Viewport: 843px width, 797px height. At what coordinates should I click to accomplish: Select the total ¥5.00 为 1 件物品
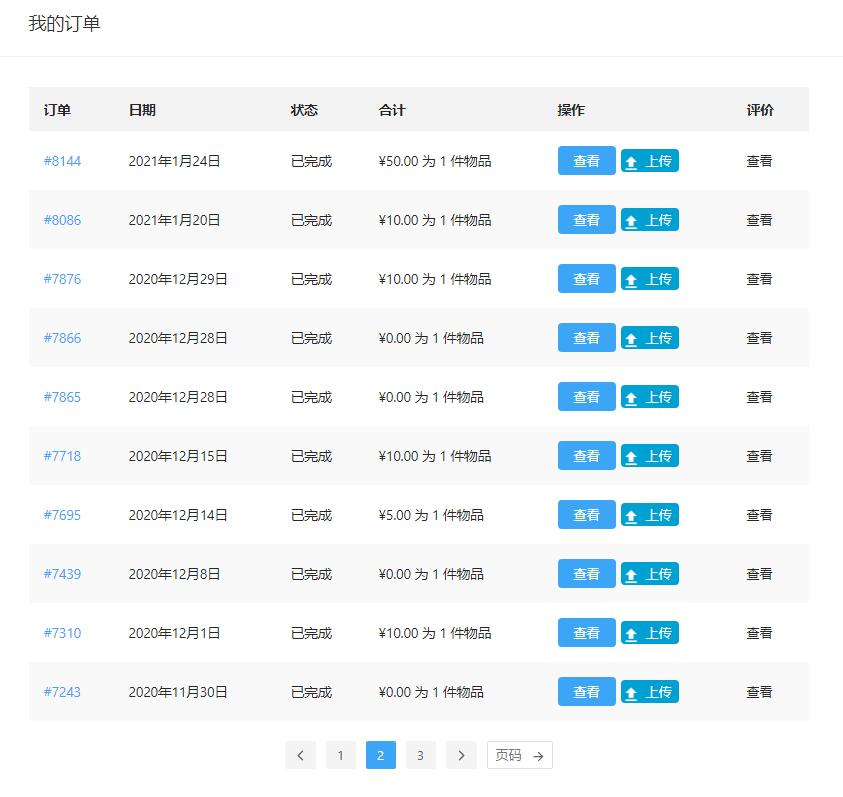tap(431, 515)
